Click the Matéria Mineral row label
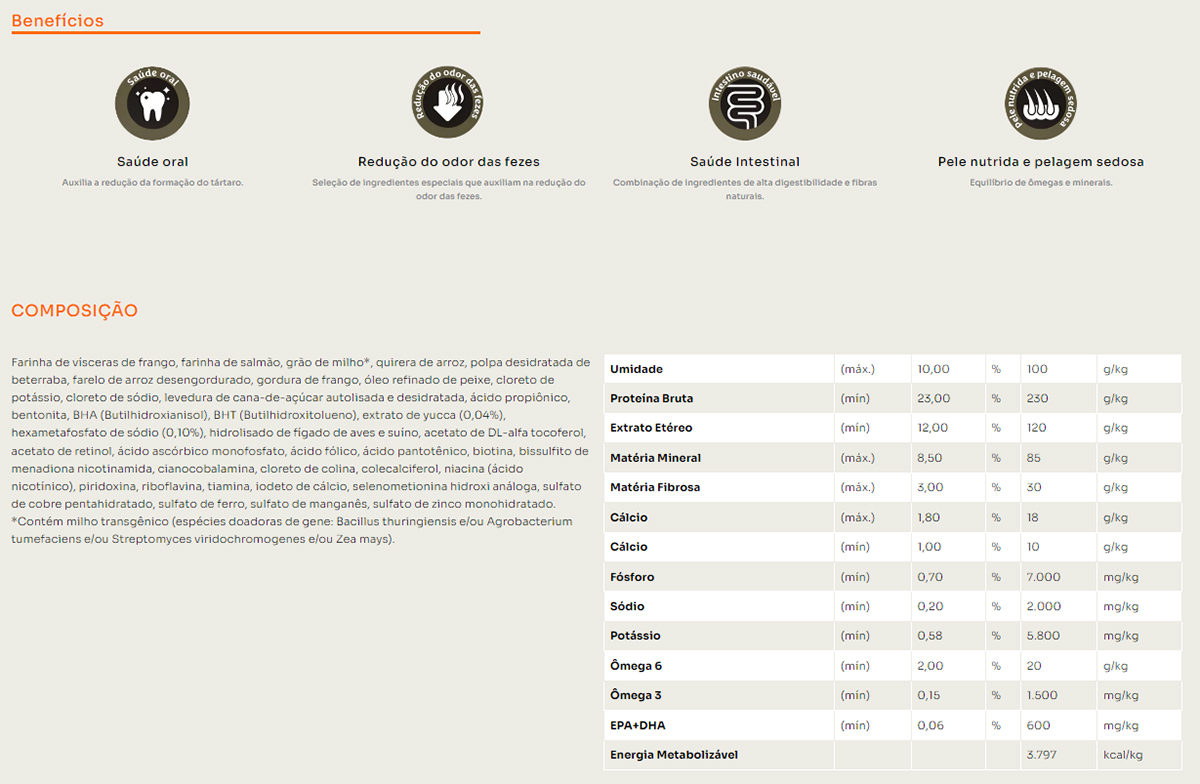 [655, 458]
